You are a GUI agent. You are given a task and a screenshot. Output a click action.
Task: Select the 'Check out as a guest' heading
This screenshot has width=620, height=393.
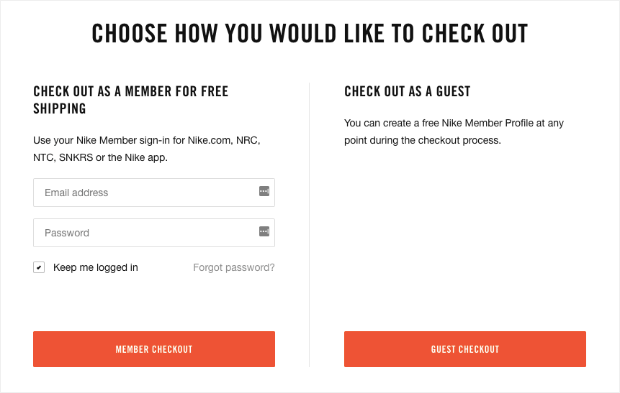[407, 91]
